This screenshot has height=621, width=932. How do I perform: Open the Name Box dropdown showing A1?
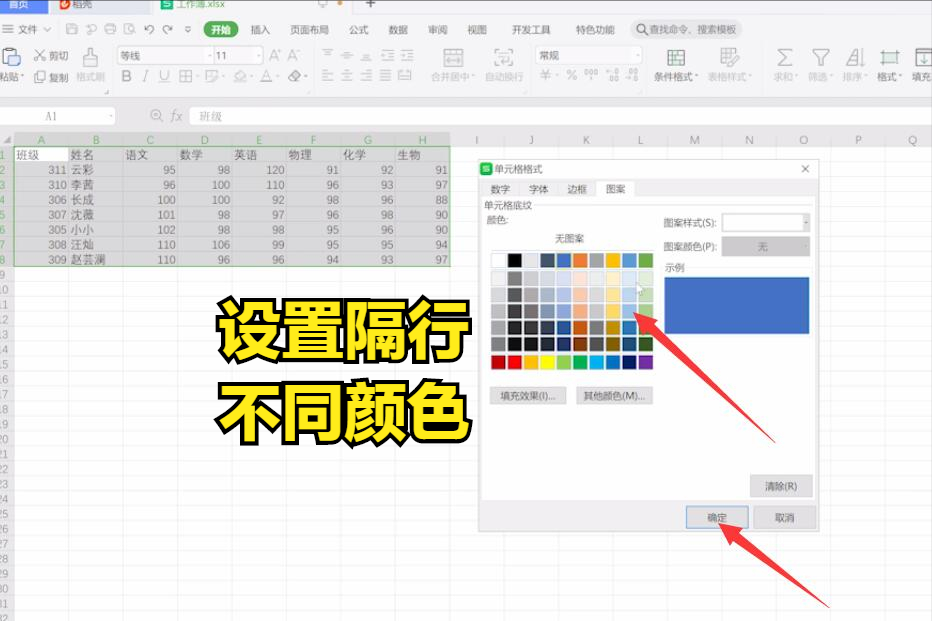pos(111,116)
